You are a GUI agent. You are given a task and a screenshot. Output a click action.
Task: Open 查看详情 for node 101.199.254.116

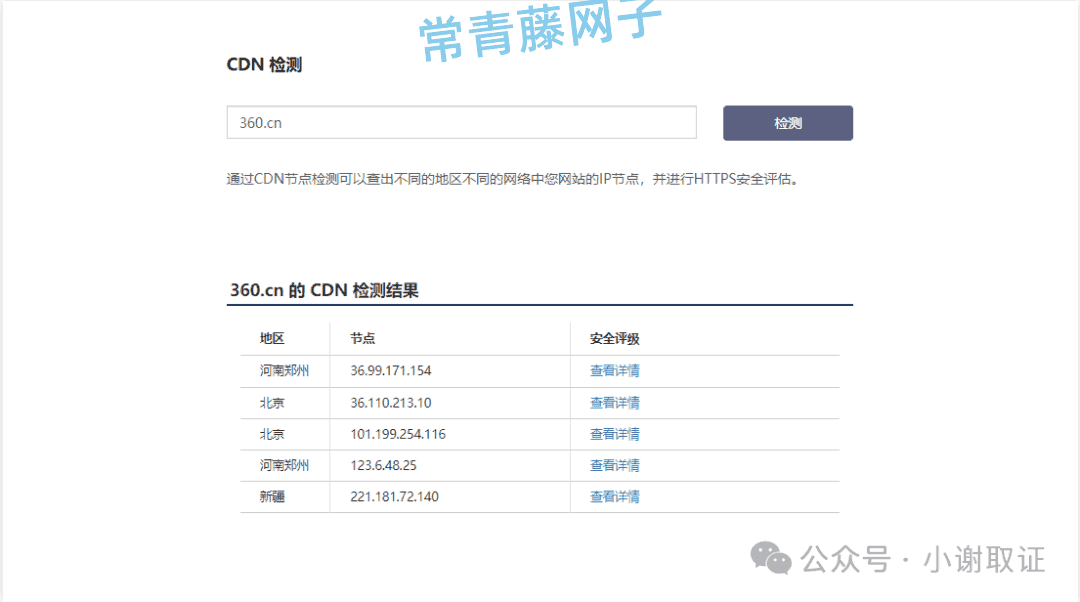click(614, 434)
